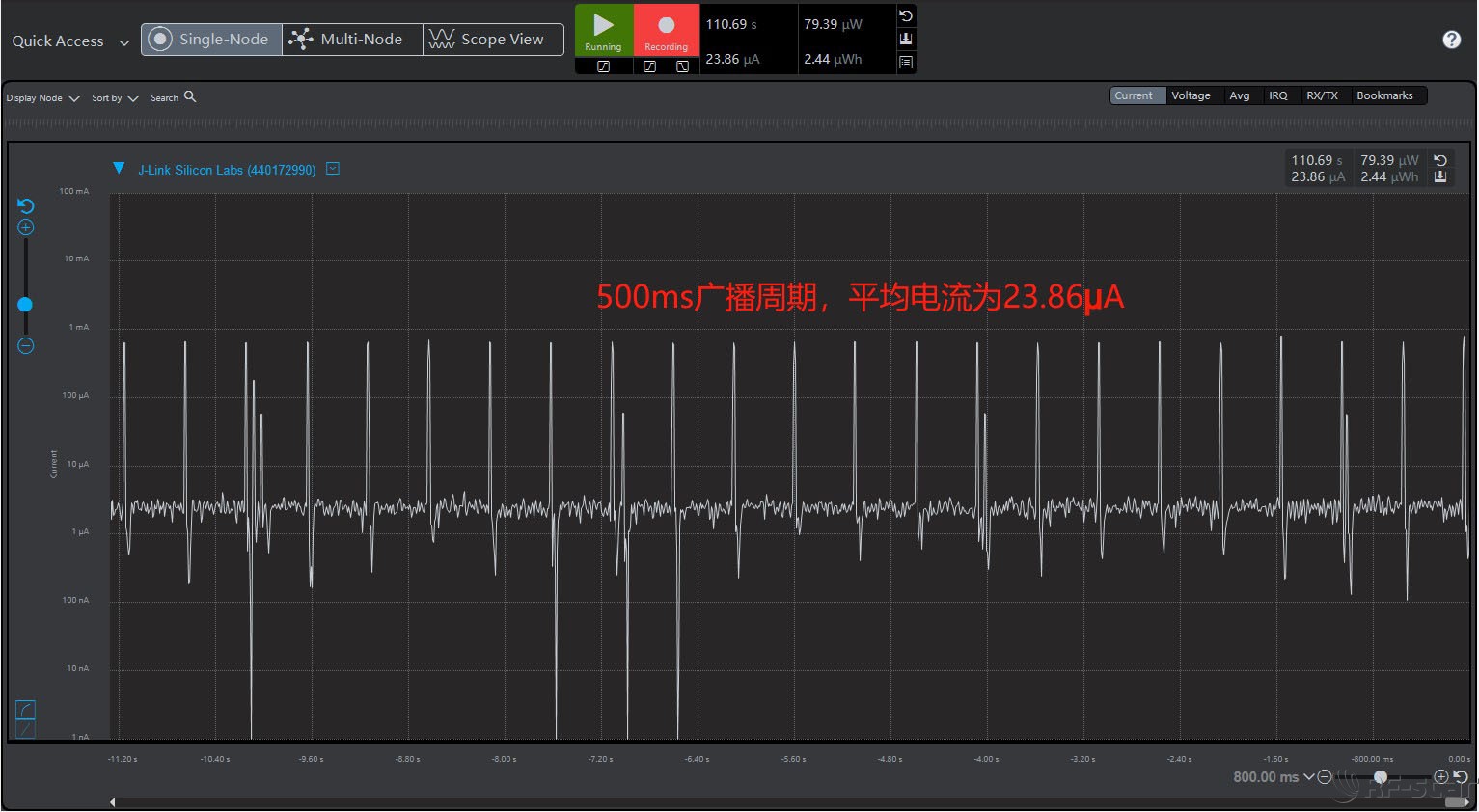Click the Multi-Node button
Viewport: 1479px width, 812px height.
352,40
